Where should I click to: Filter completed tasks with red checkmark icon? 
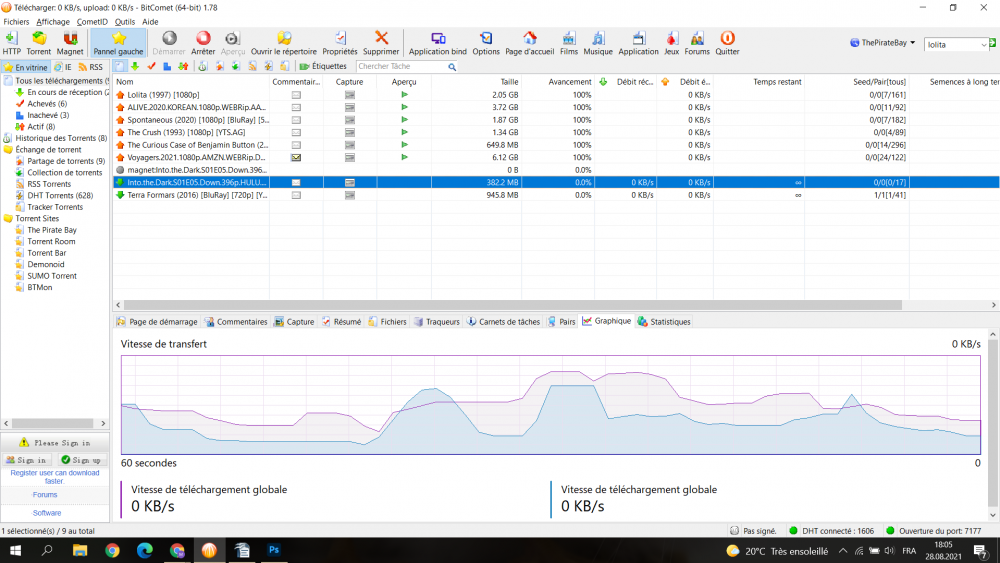(151, 66)
